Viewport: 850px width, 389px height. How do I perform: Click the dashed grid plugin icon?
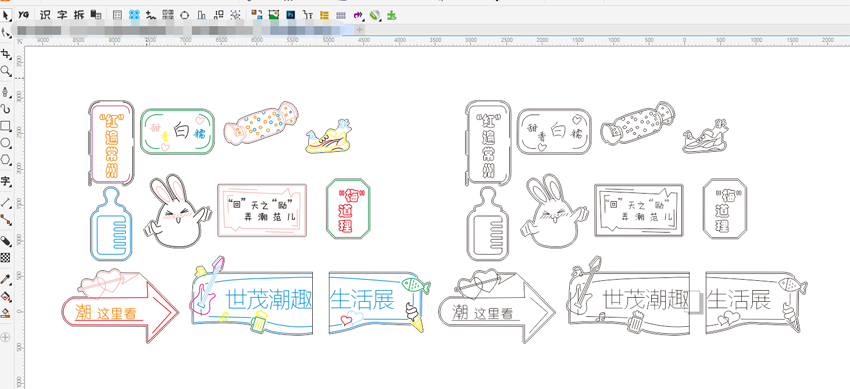pyautogui.click(x=168, y=15)
